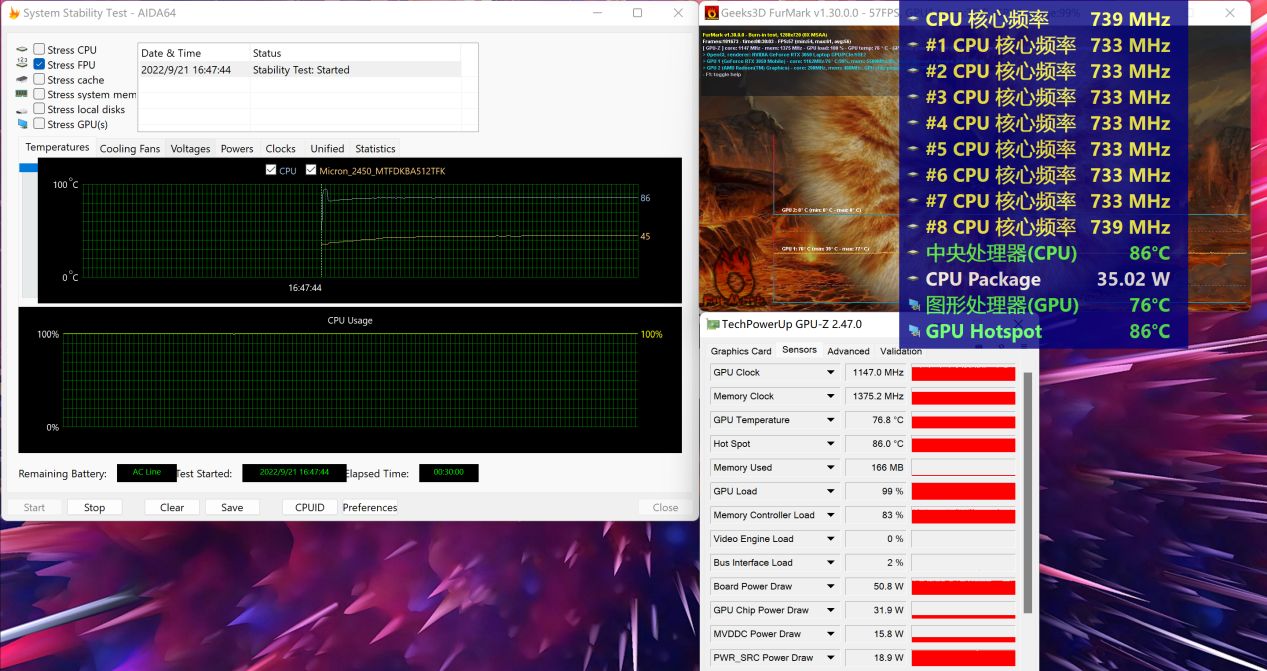
Task: Toggle the Micron_2450 checkbox in temperature graph
Action: click(311, 170)
